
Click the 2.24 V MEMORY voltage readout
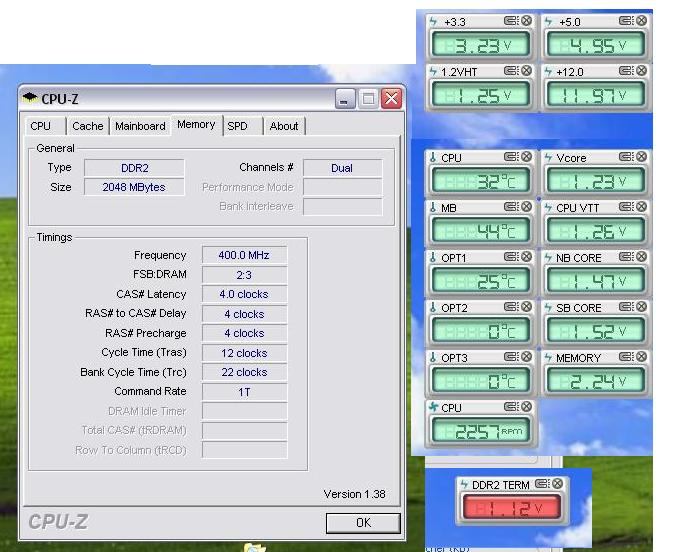pos(596,381)
